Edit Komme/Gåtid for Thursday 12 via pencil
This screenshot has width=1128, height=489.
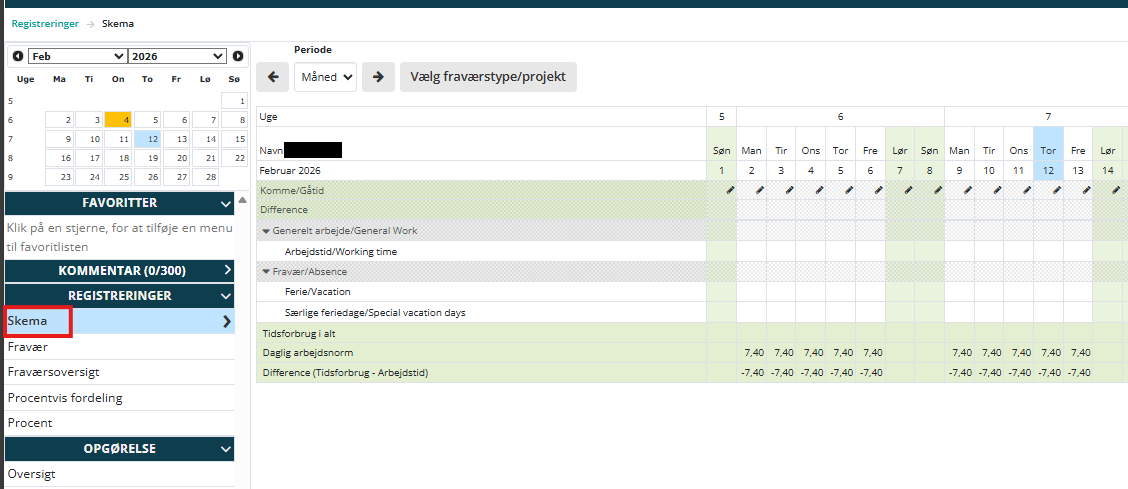point(1055,190)
